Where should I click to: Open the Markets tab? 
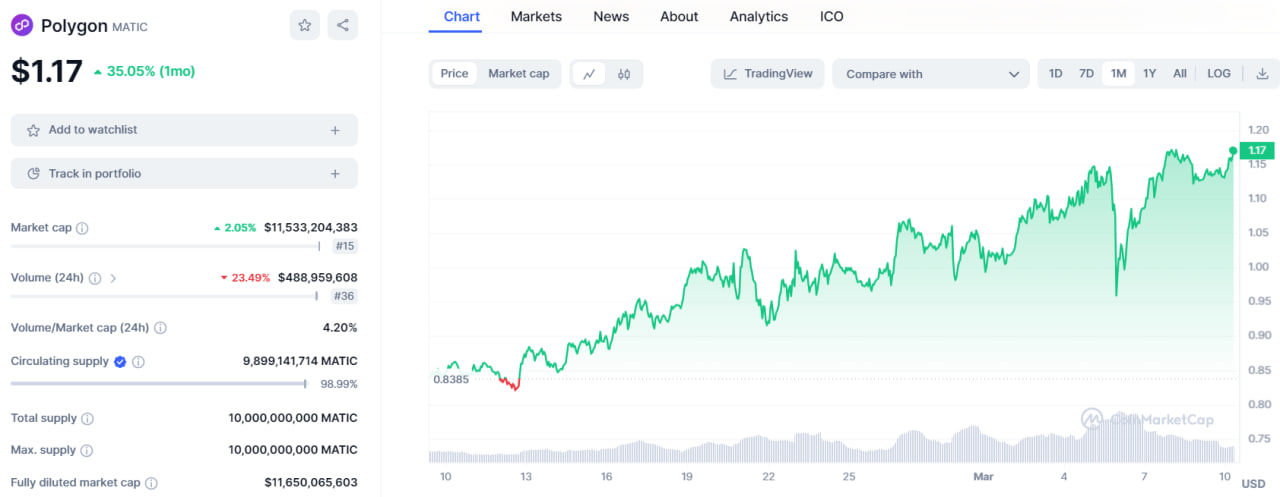[536, 16]
